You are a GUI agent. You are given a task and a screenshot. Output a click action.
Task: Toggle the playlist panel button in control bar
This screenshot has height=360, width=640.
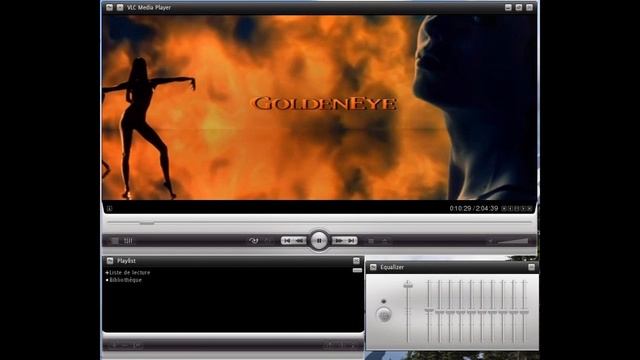(x=115, y=241)
